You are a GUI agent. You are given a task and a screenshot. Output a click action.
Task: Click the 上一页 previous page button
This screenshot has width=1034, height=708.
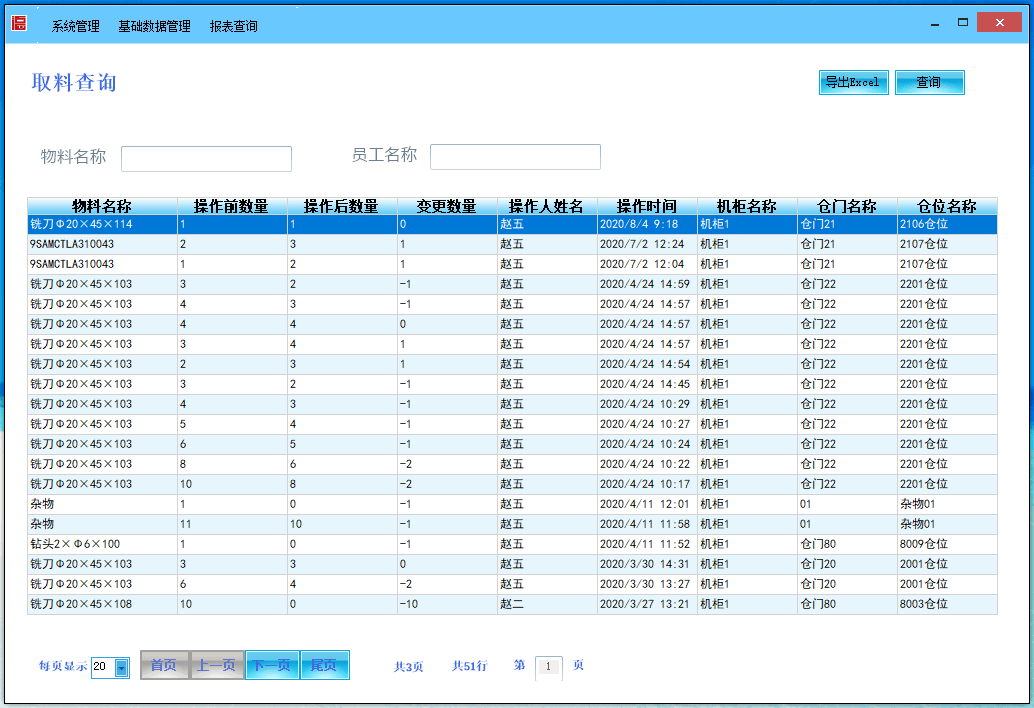(x=217, y=665)
